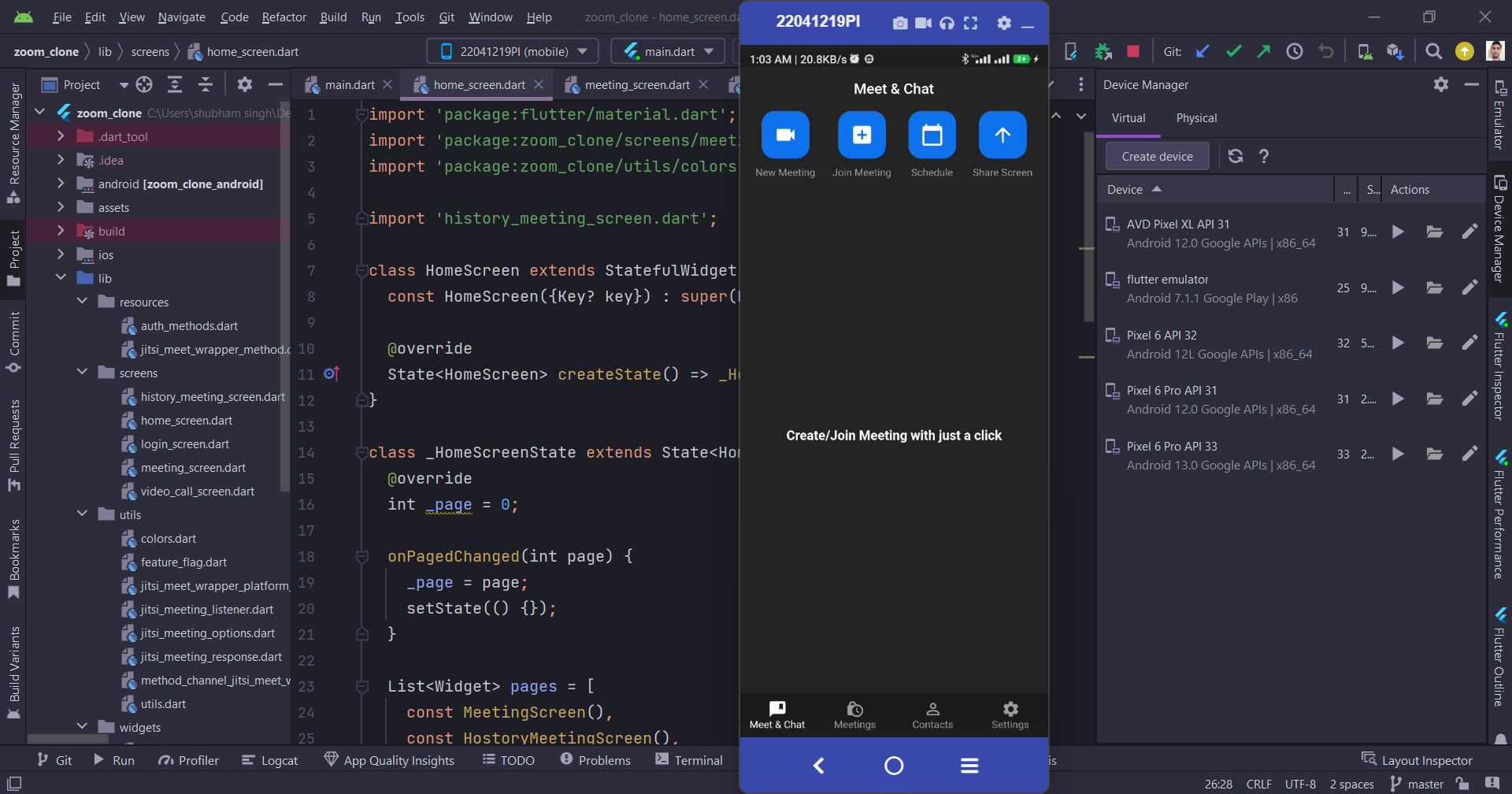1512x794 pixels.
Task: Tap the Schedule calendar icon
Action: (x=932, y=135)
